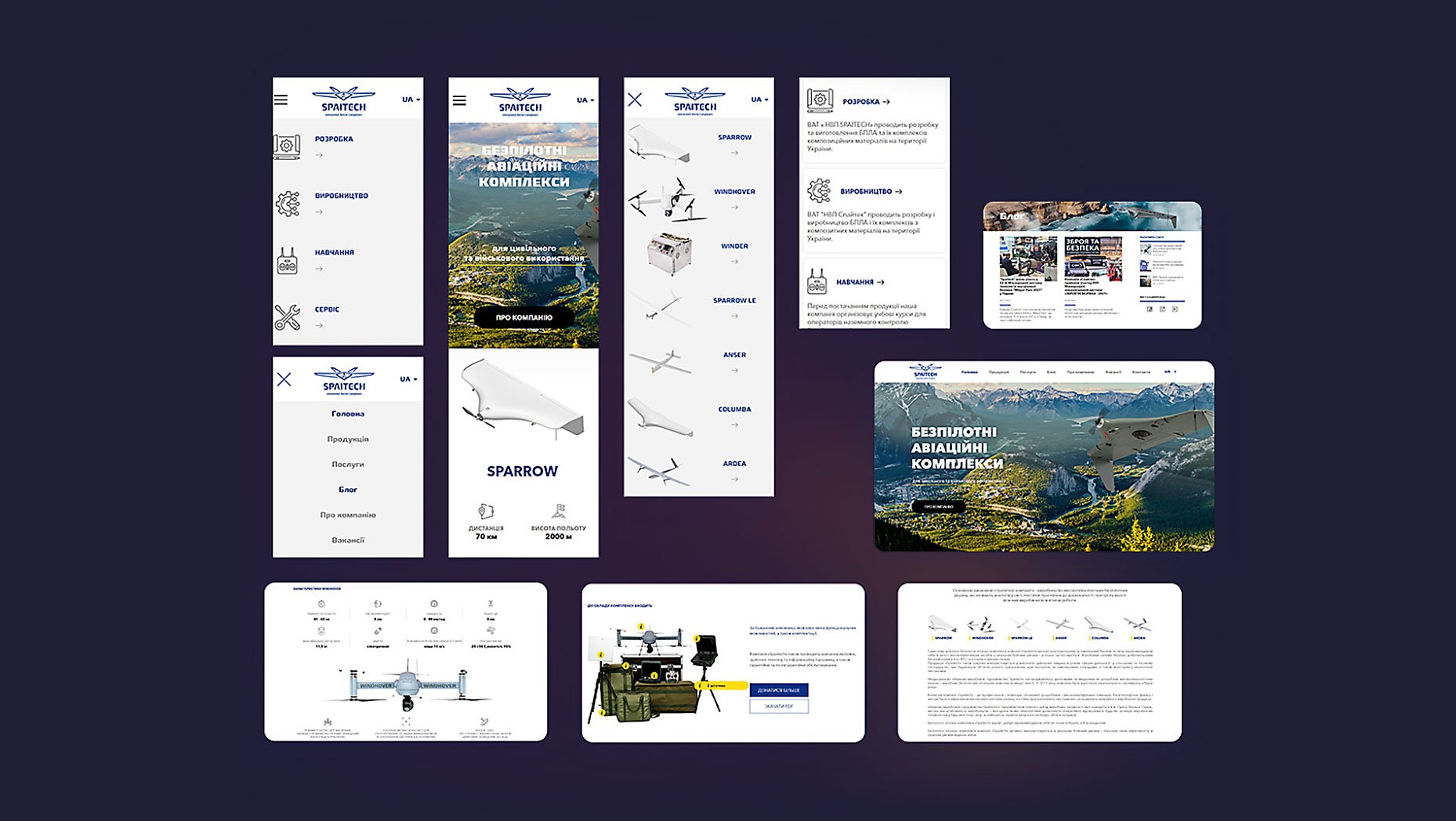Open UA language dropdown beside the Розробка list
This screenshot has width=1456, height=821.
[411, 99]
